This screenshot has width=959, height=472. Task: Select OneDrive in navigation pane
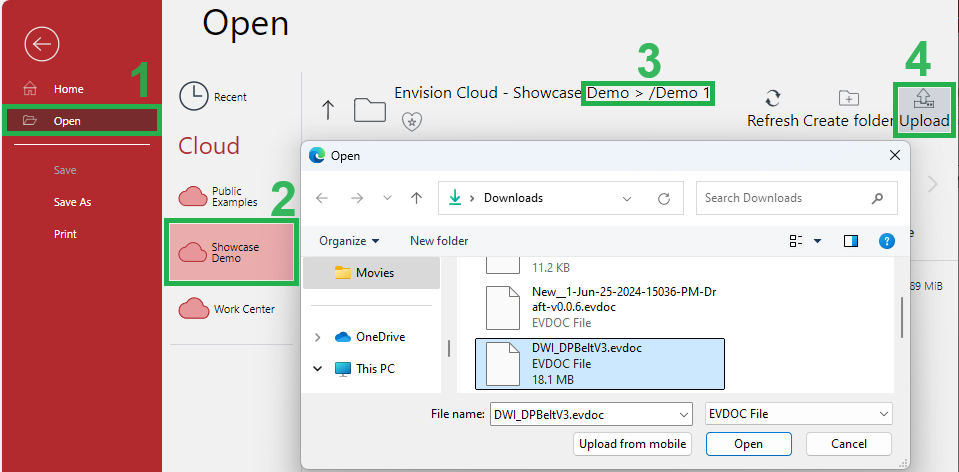coord(370,337)
